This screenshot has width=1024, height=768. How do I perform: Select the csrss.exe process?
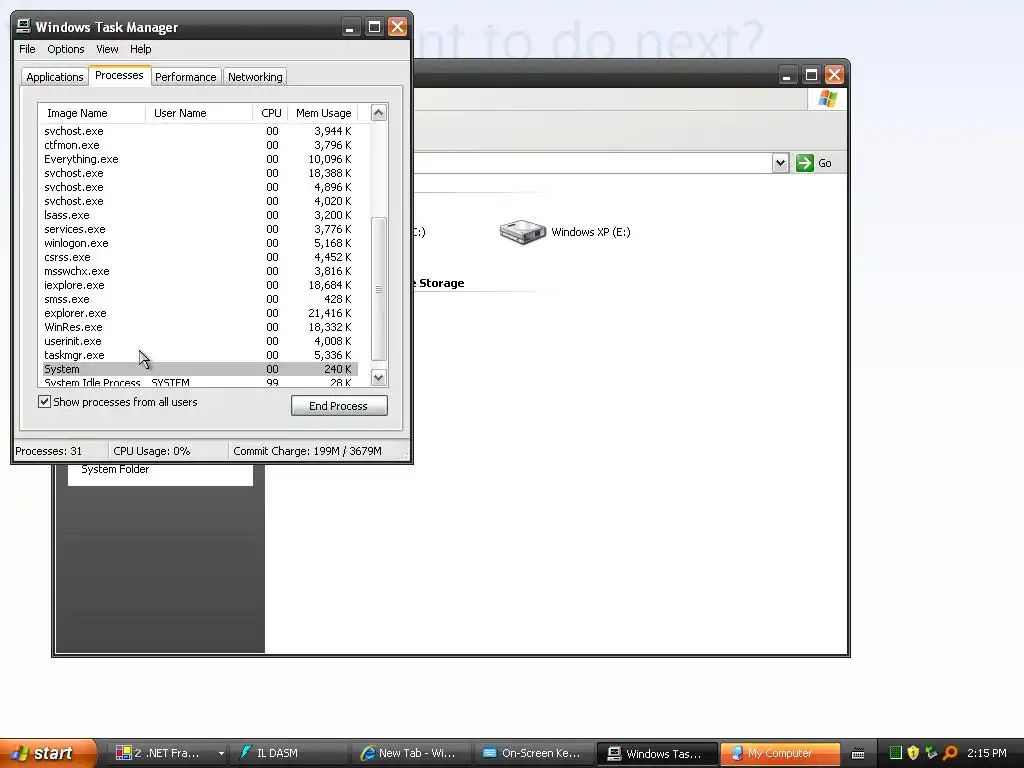click(200, 257)
